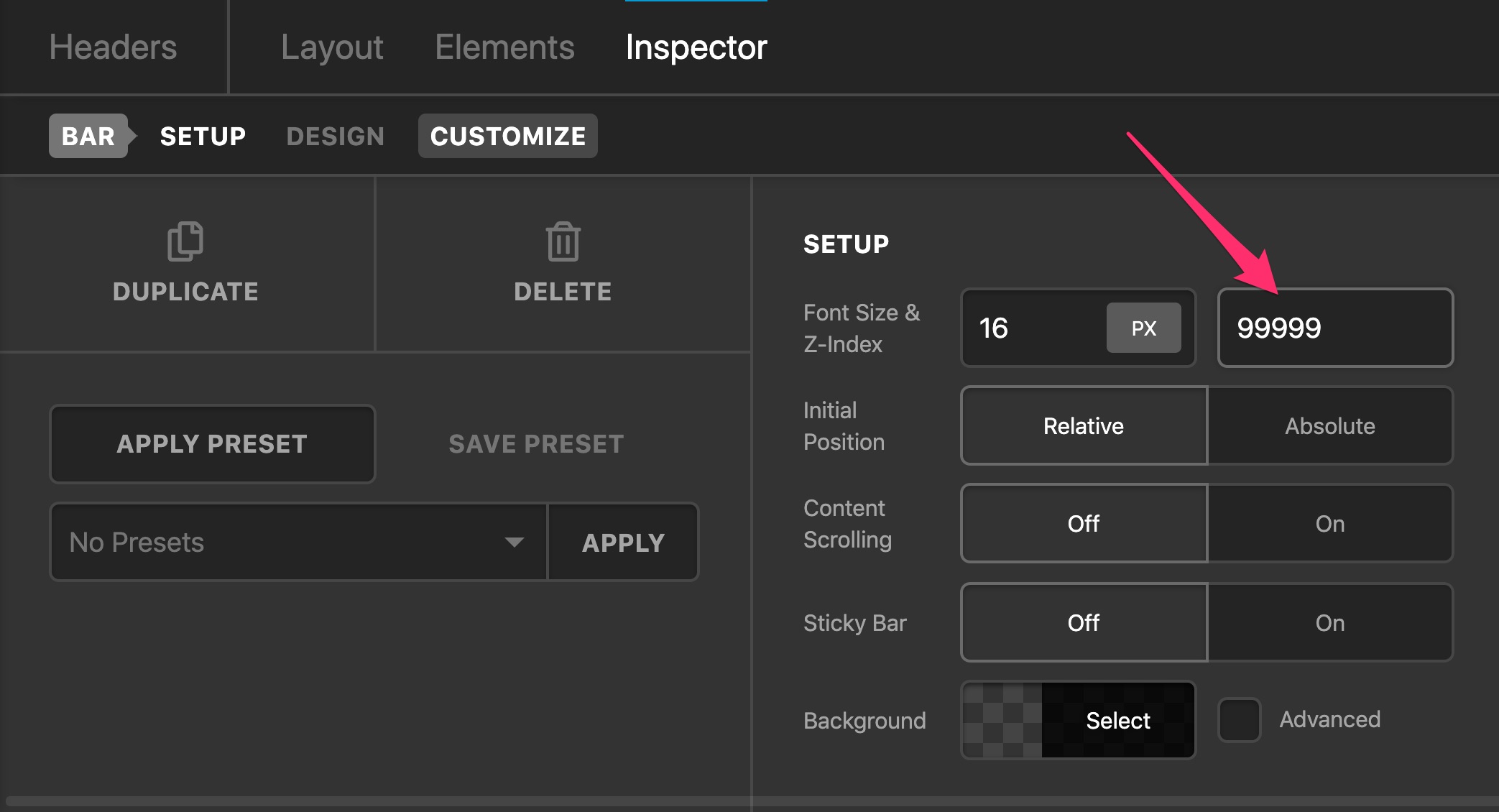Set Initial Position to Relative
Viewport: 1499px width, 812px height.
click(1084, 425)
